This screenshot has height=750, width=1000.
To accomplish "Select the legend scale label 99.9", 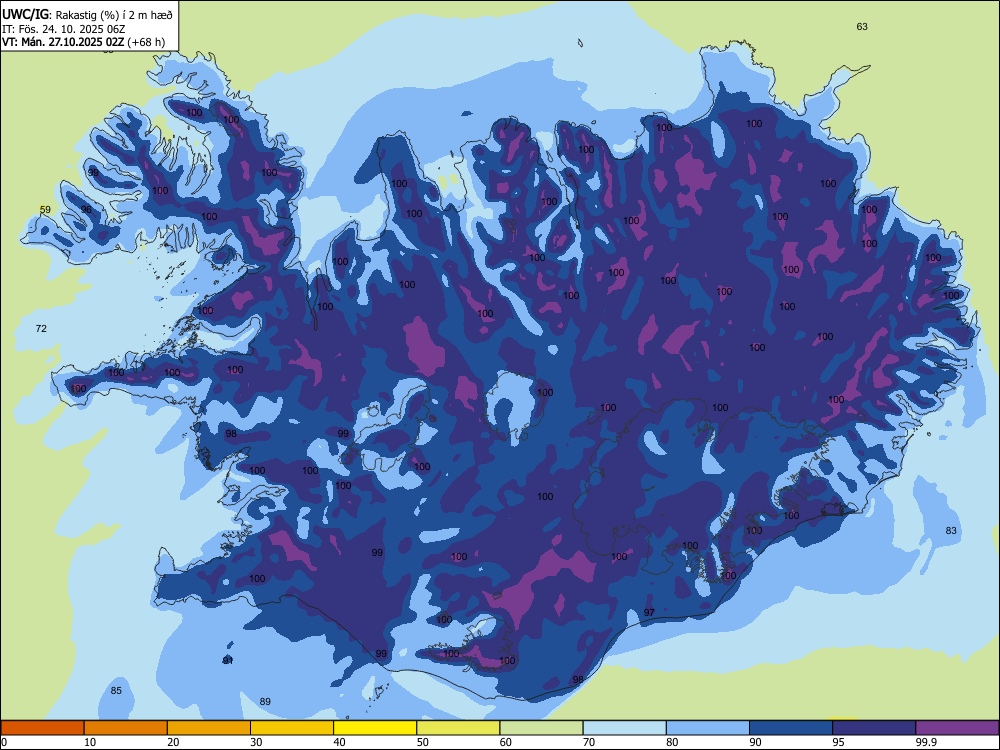I will click(925, 742).
